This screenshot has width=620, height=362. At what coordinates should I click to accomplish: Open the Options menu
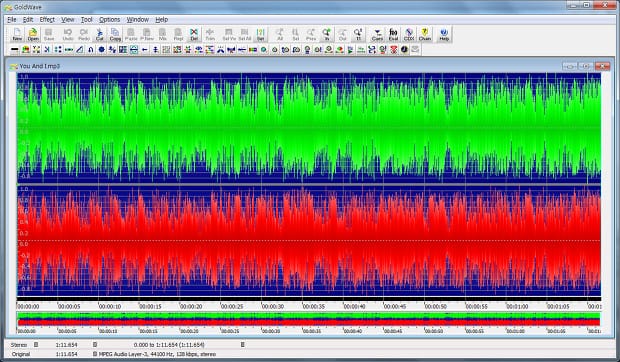pos(110,19)
